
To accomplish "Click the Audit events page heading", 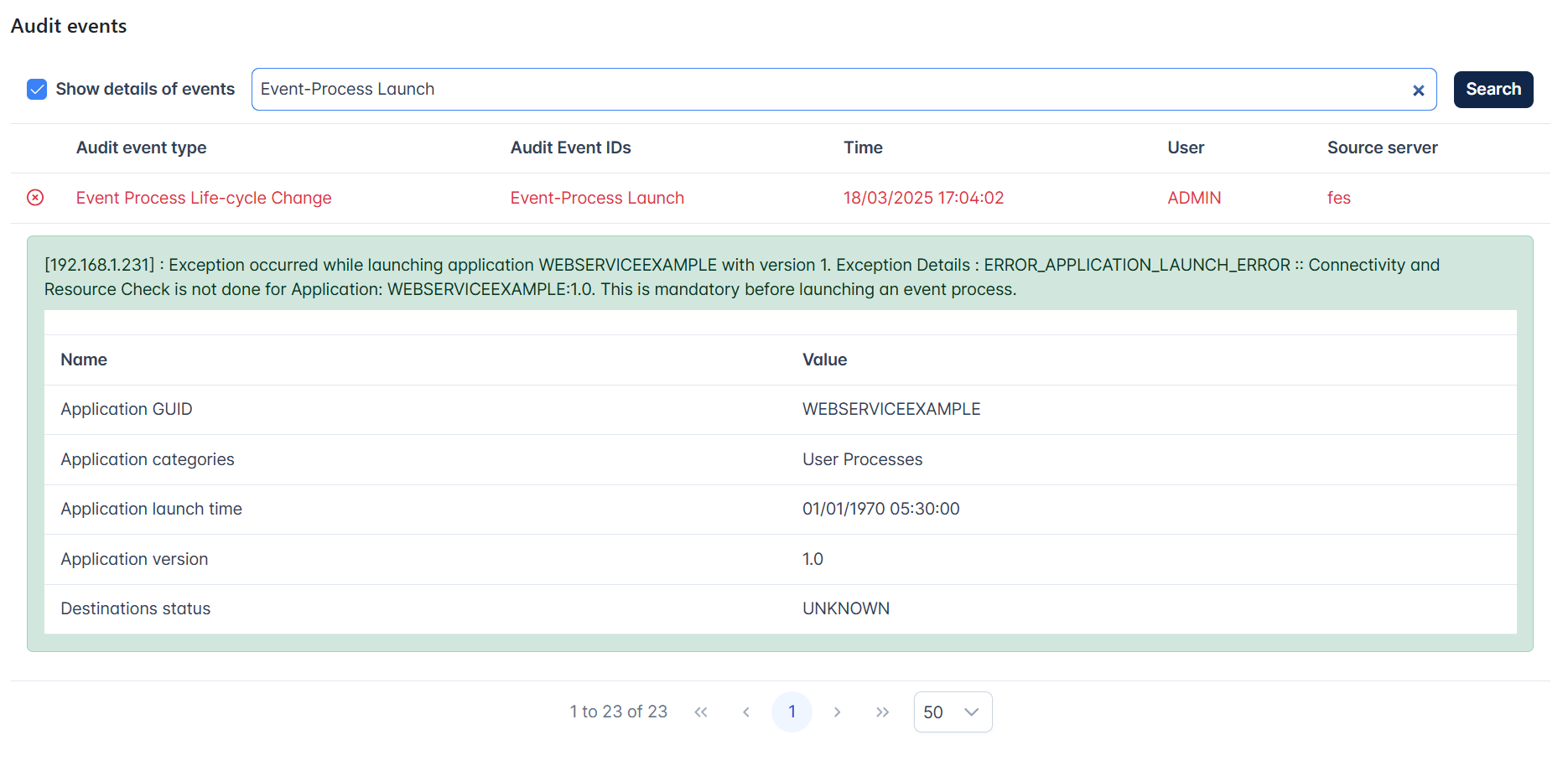I will 69,26.
